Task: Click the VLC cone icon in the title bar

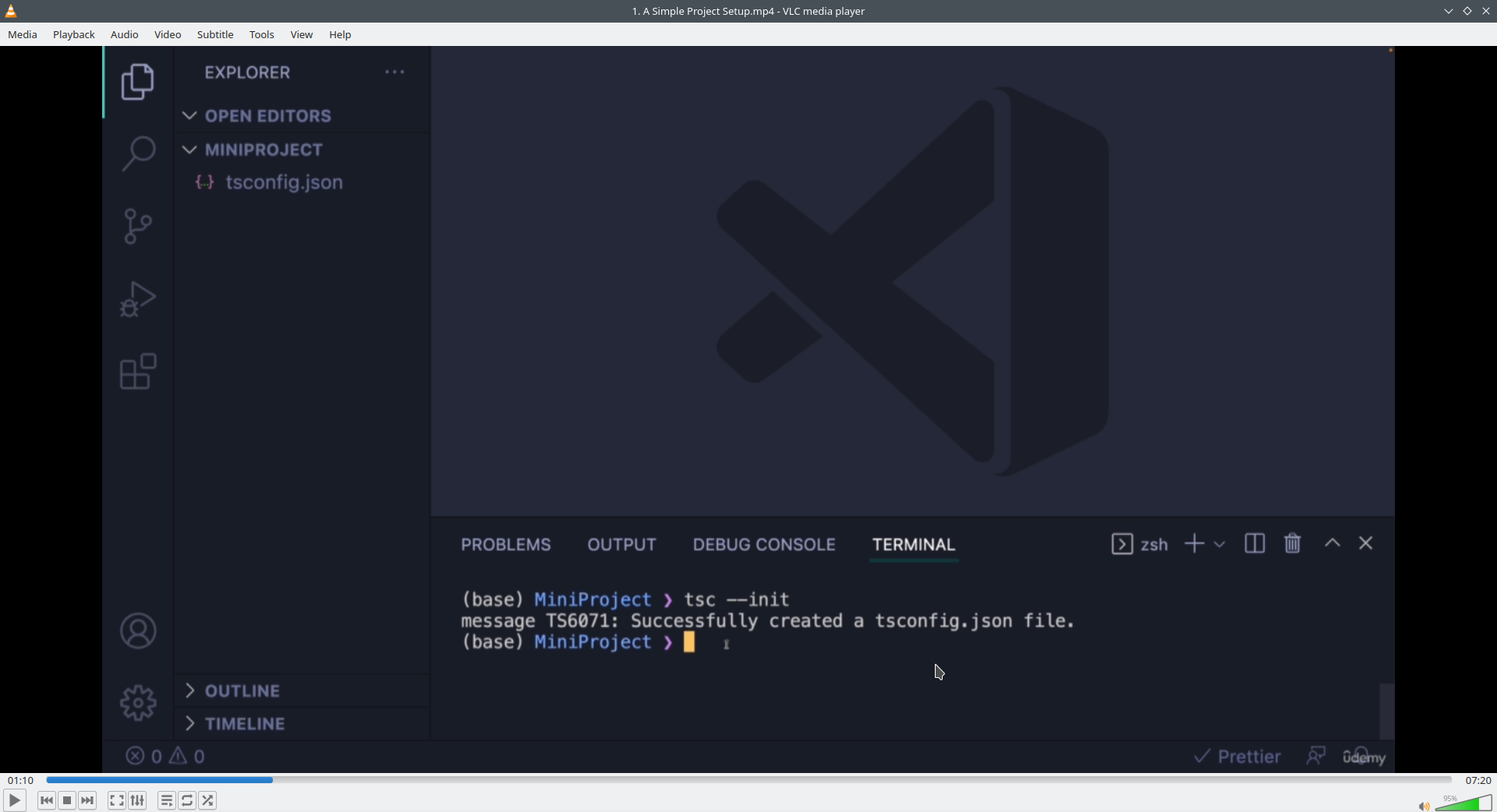Action: click(11, 11)
